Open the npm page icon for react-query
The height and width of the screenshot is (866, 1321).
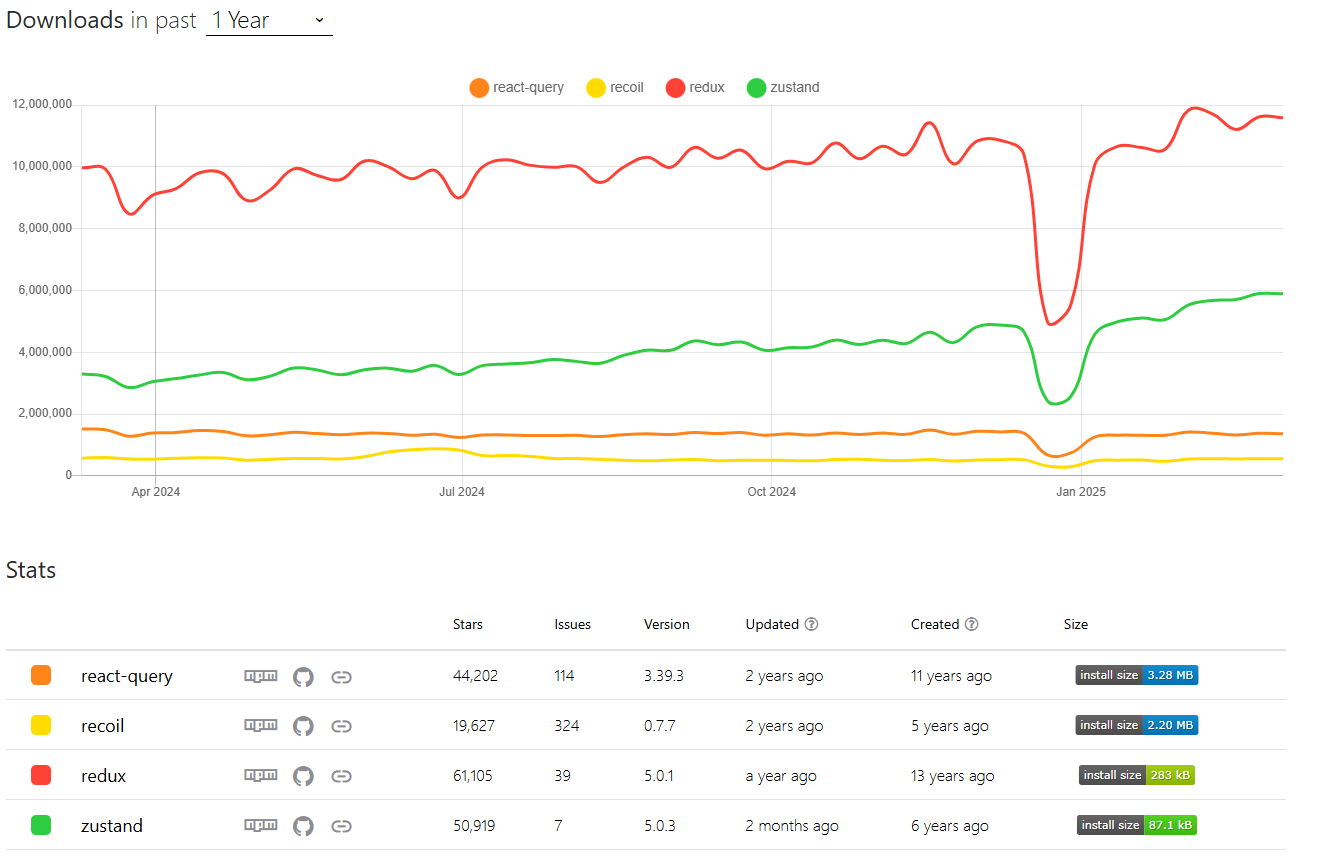tap(261, 677)
